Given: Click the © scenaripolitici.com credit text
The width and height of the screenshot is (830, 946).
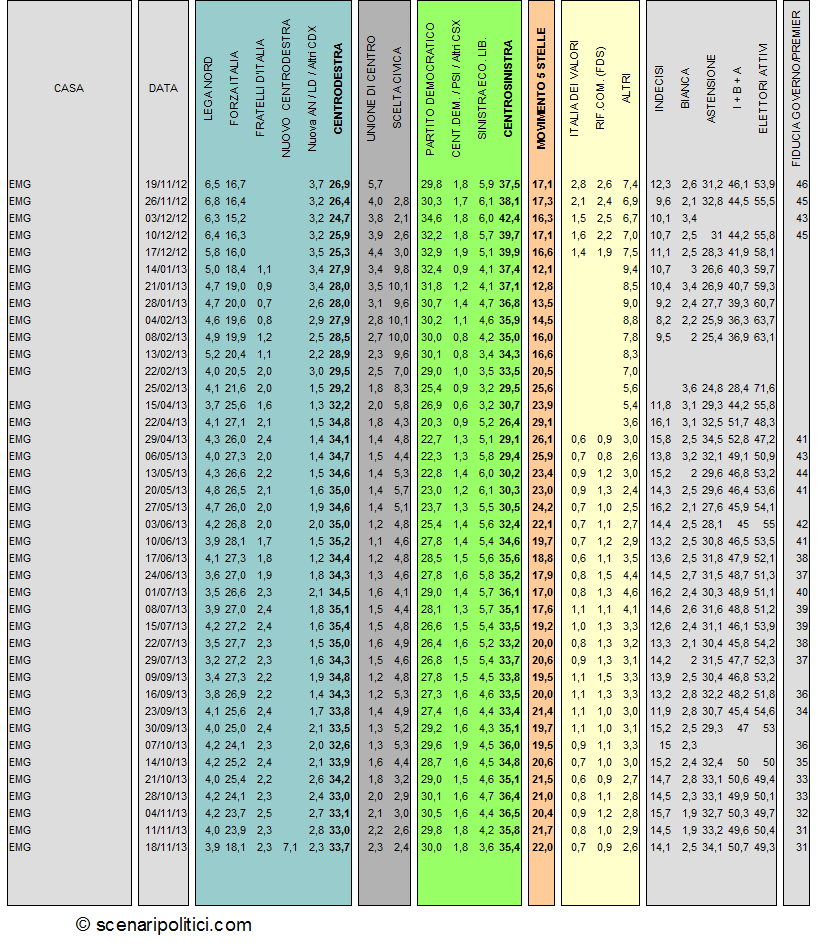Looking at the screenshot, I should pos(163,924).
